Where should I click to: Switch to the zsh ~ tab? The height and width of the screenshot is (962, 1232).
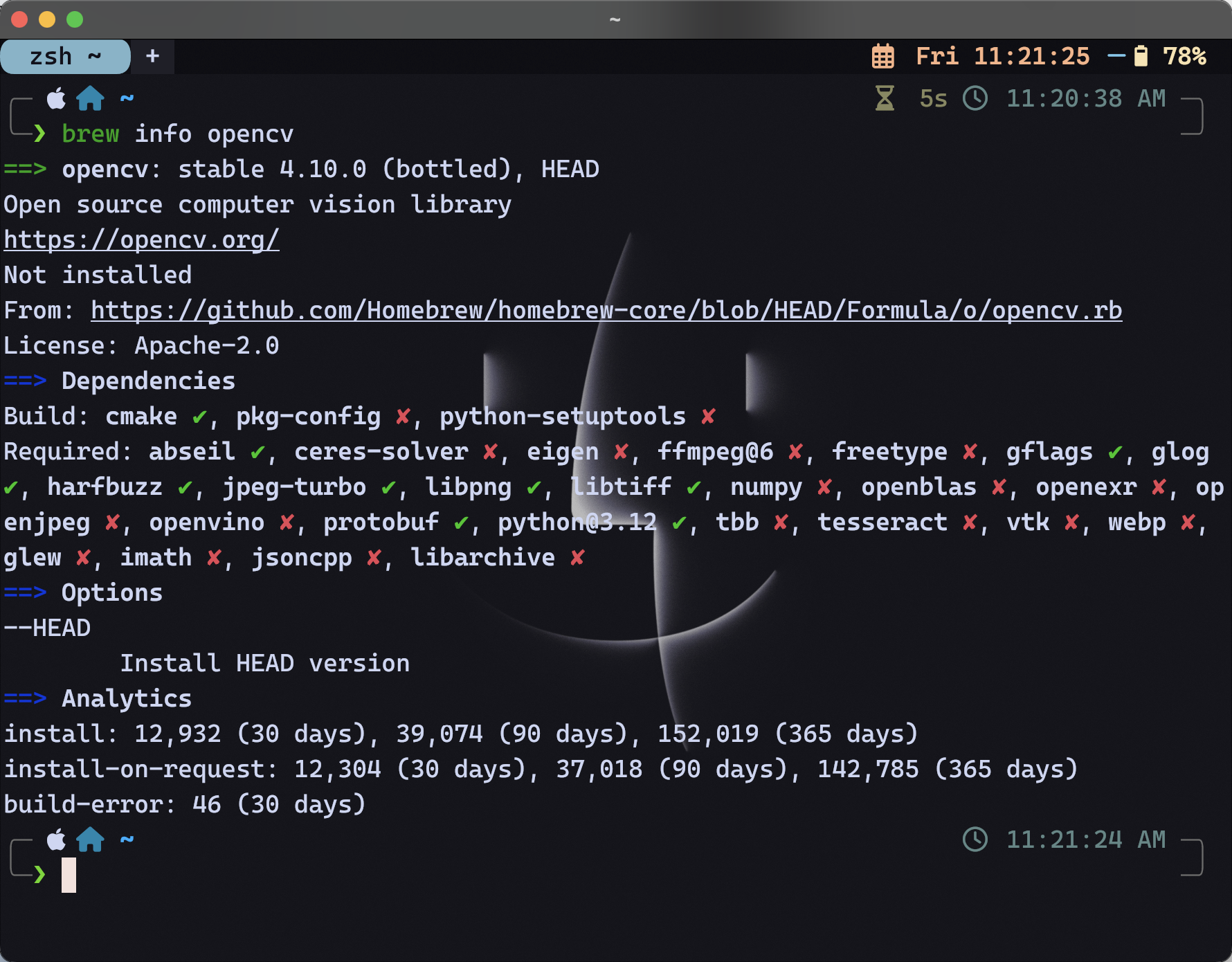click(x=65, y=57)
